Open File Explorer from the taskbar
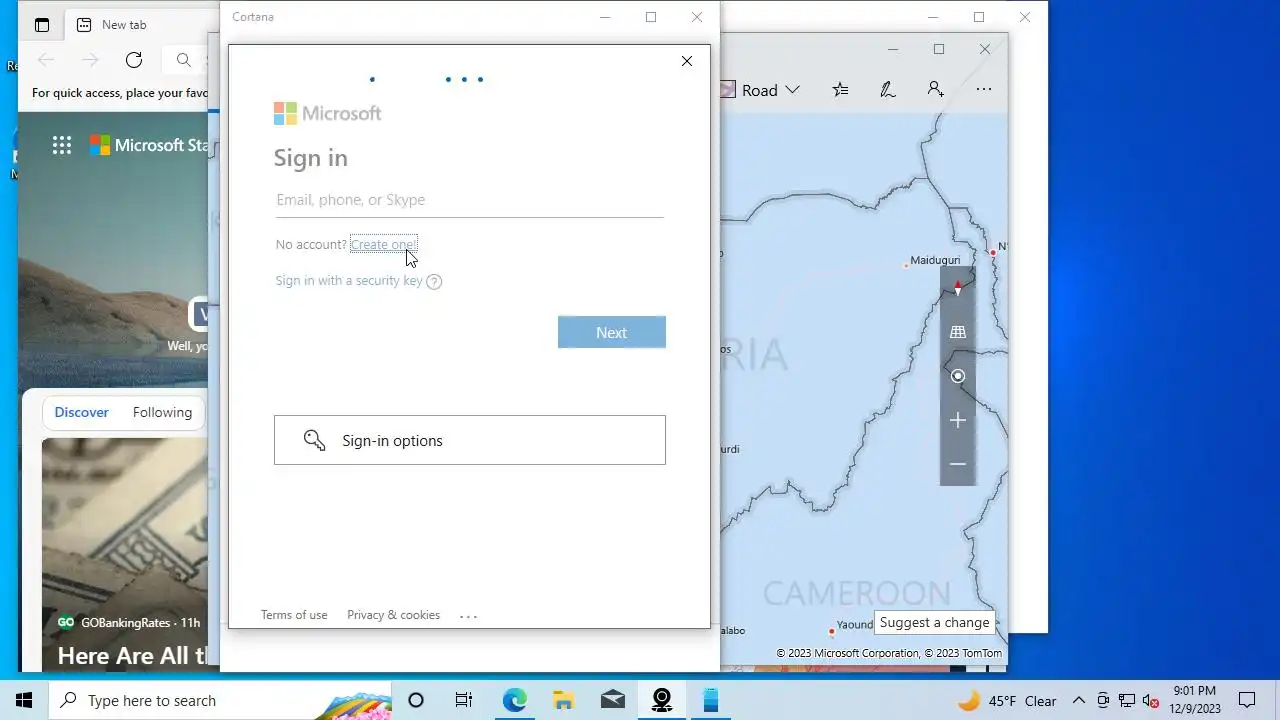The width and height of the screenshot is (1280, 720). [x=564, y=700]
